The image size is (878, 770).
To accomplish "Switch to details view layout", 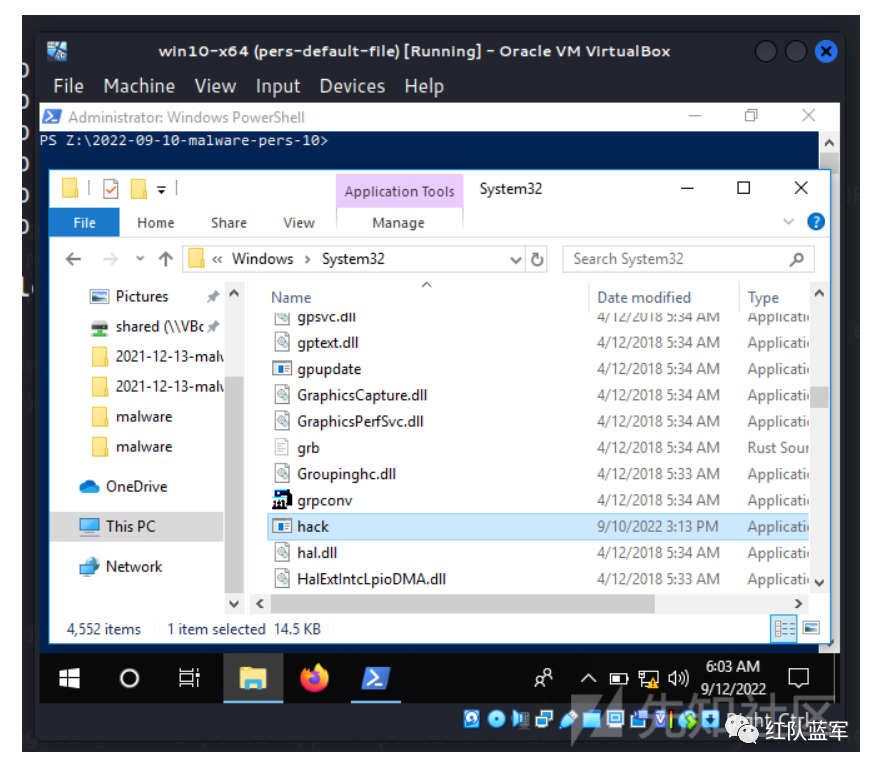I will coord(784,629).
